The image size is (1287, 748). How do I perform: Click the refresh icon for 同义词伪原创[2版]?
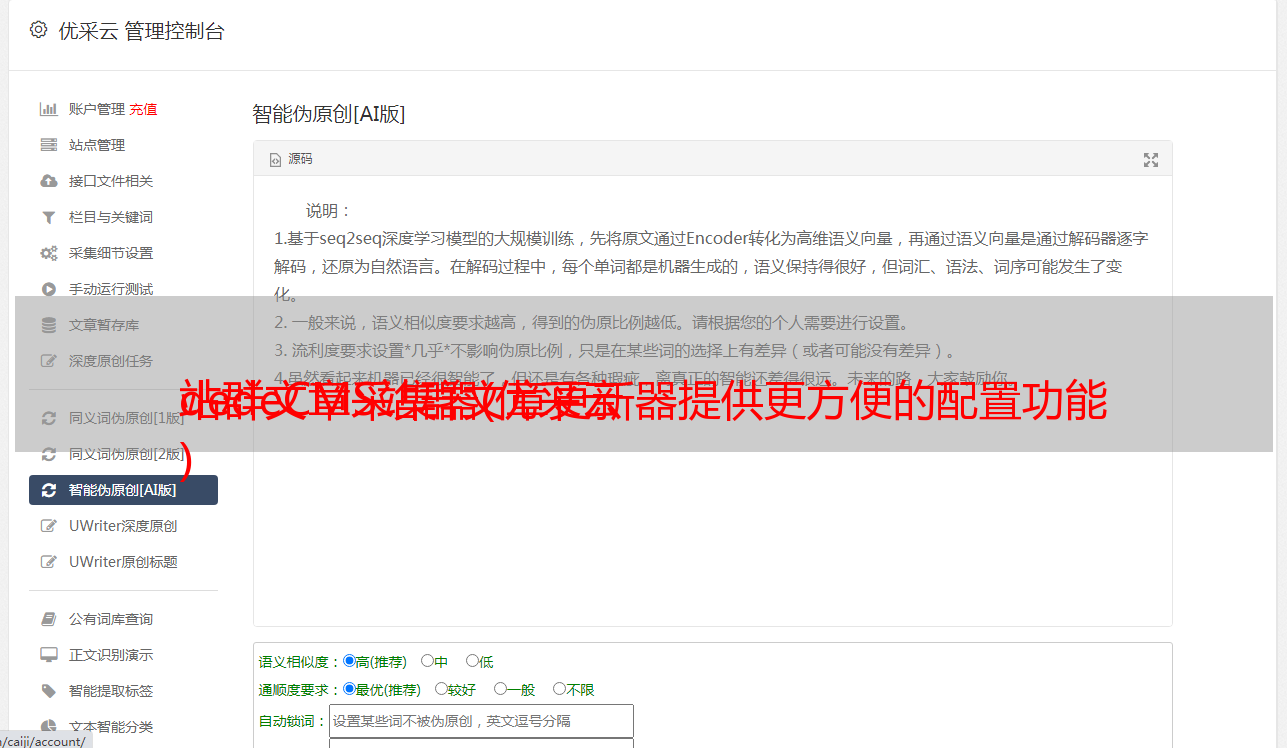(x=48, y=454)
